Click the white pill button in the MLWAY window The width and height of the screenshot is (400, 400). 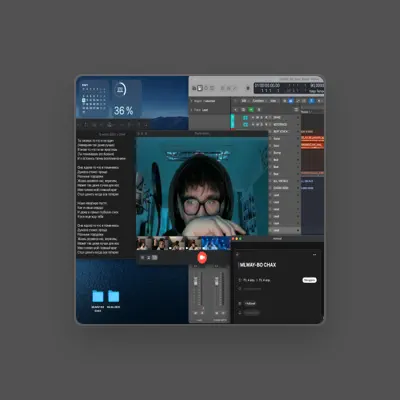(x=309, y=280)
